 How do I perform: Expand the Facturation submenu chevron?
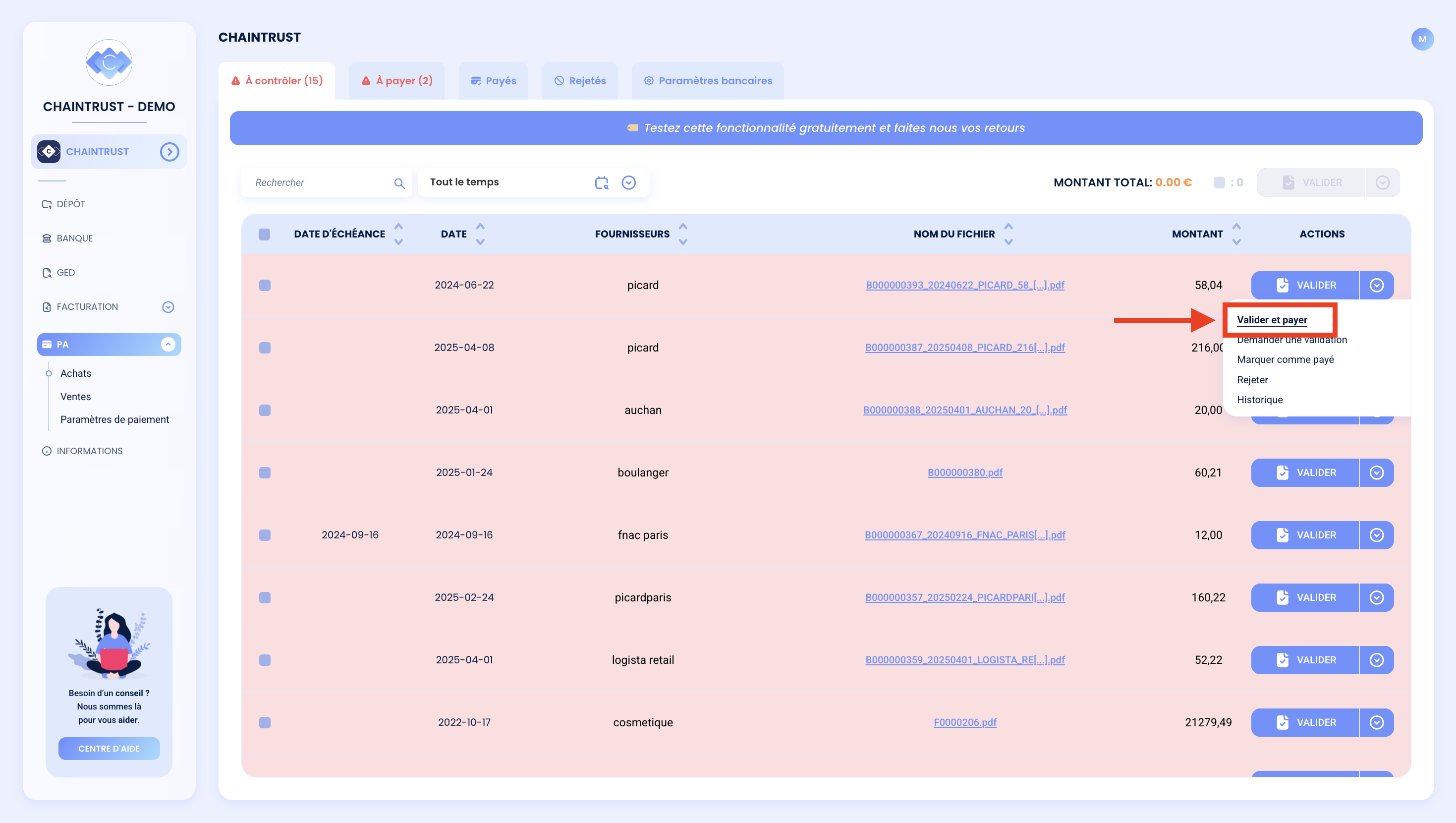coord(168,306)
